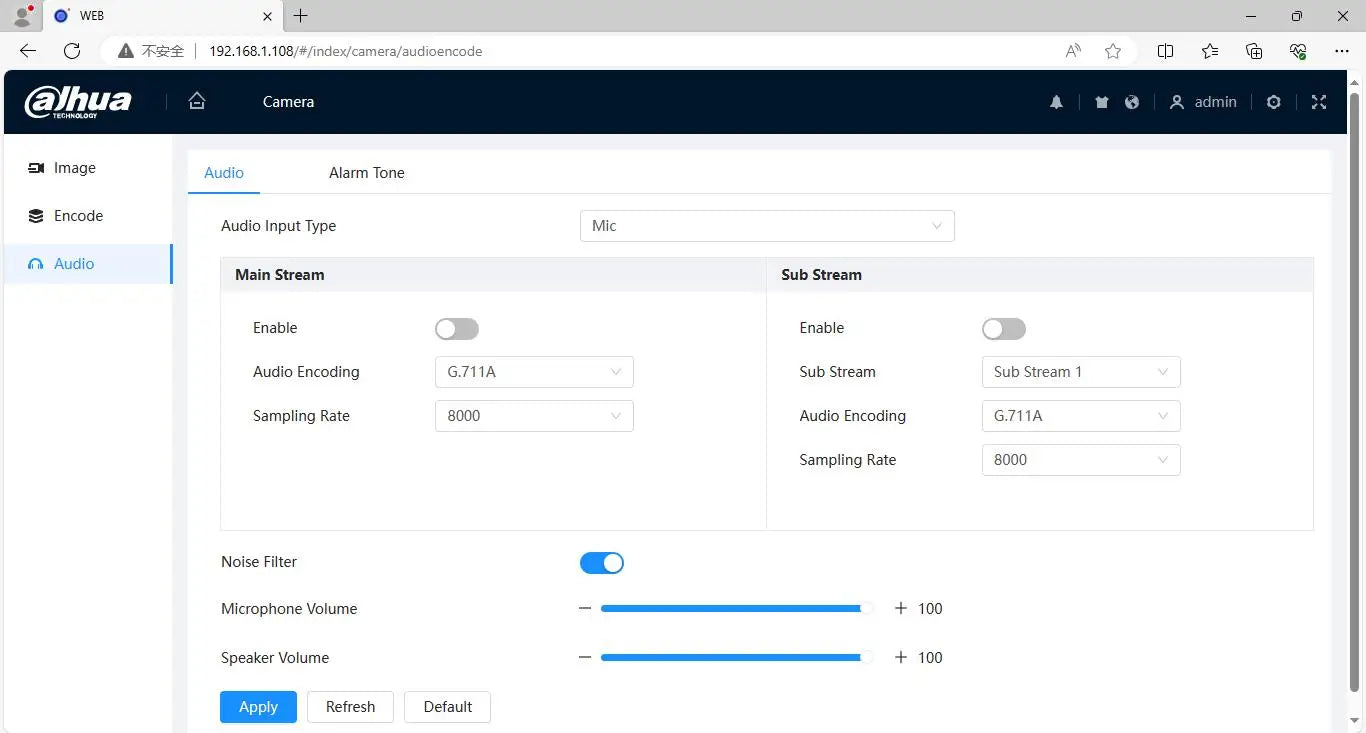Click the plus icon for Microphone Volume
1366x733 pixels.
pyautogui.click(x=900, y=608)
